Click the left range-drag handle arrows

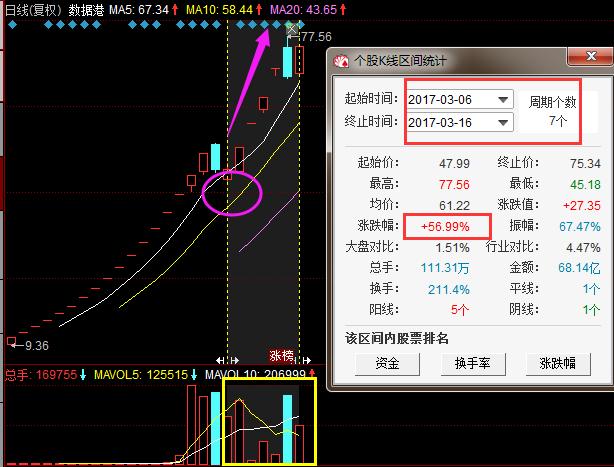click(228, 360)
